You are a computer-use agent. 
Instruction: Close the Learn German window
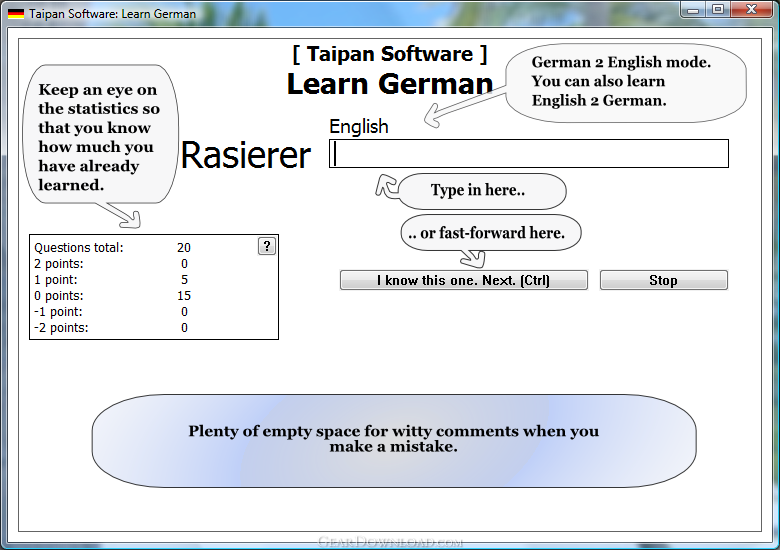[x=752, y=9]
